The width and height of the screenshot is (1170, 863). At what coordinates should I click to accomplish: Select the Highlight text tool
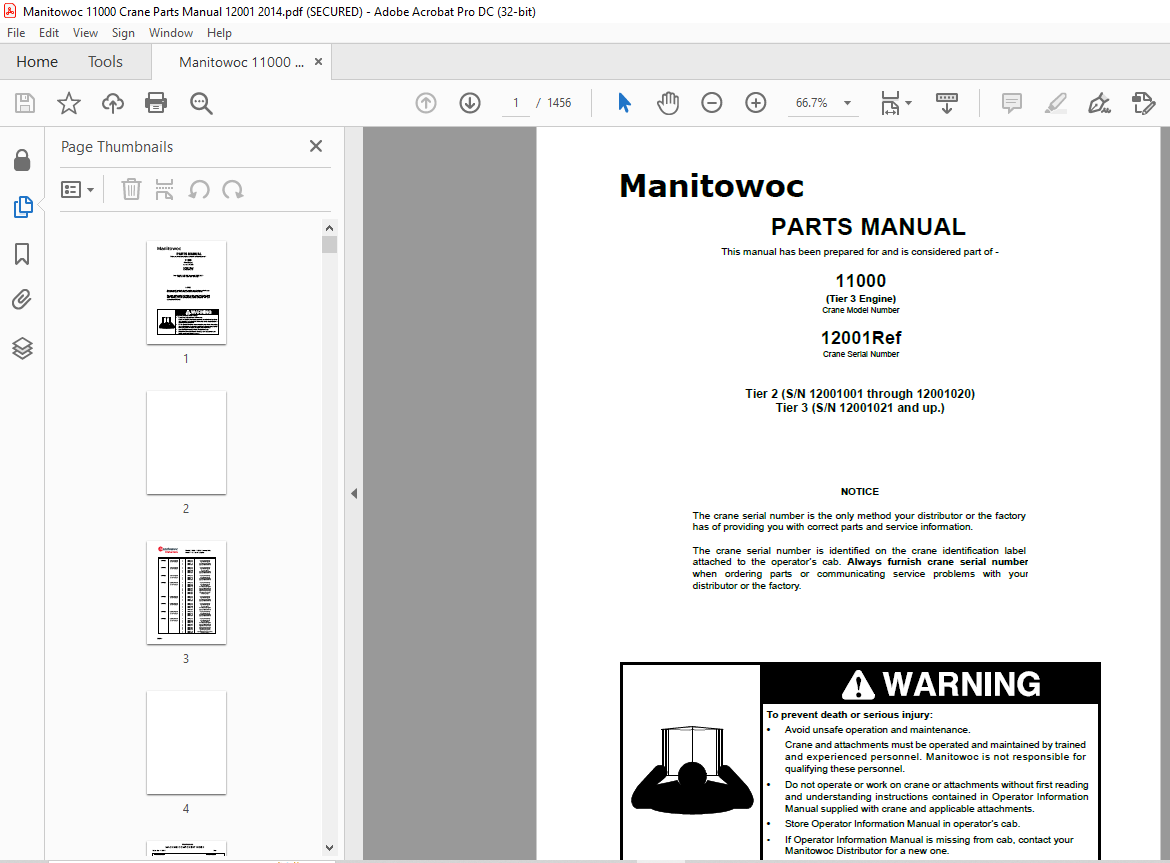pyautogui.click(x=1056, y=103)
